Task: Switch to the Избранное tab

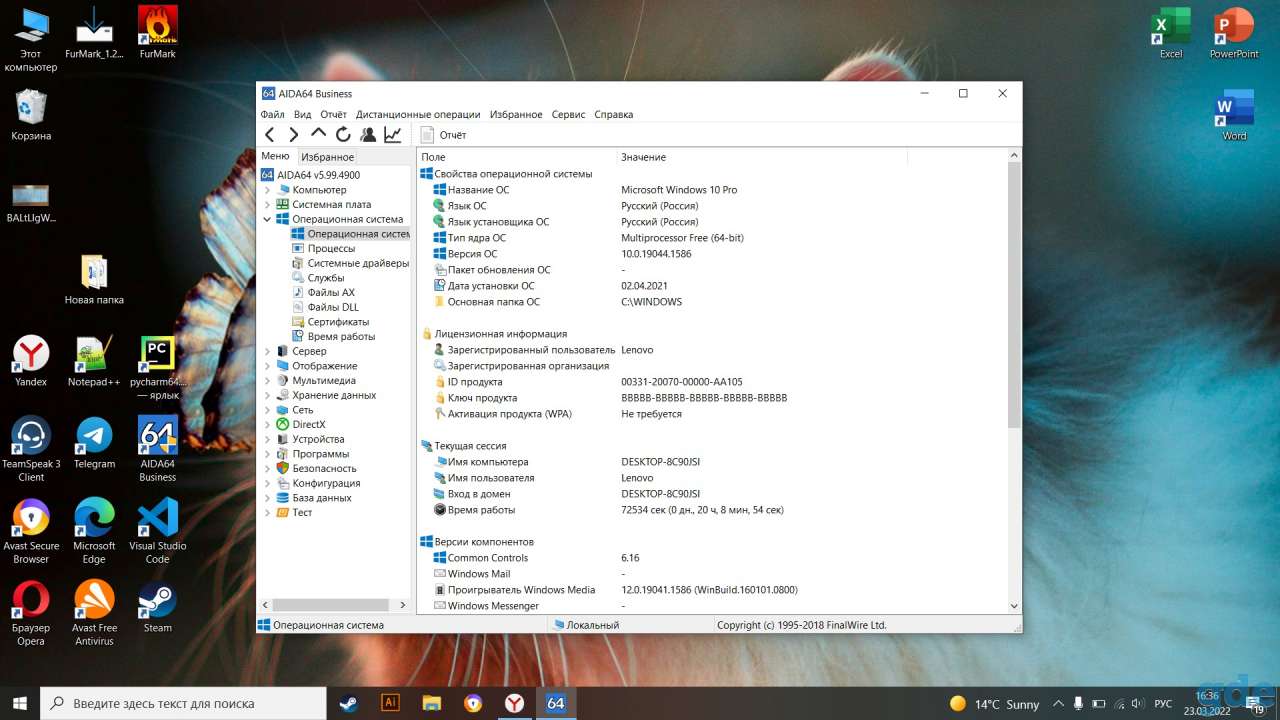Action: click(x=327, y=157)
